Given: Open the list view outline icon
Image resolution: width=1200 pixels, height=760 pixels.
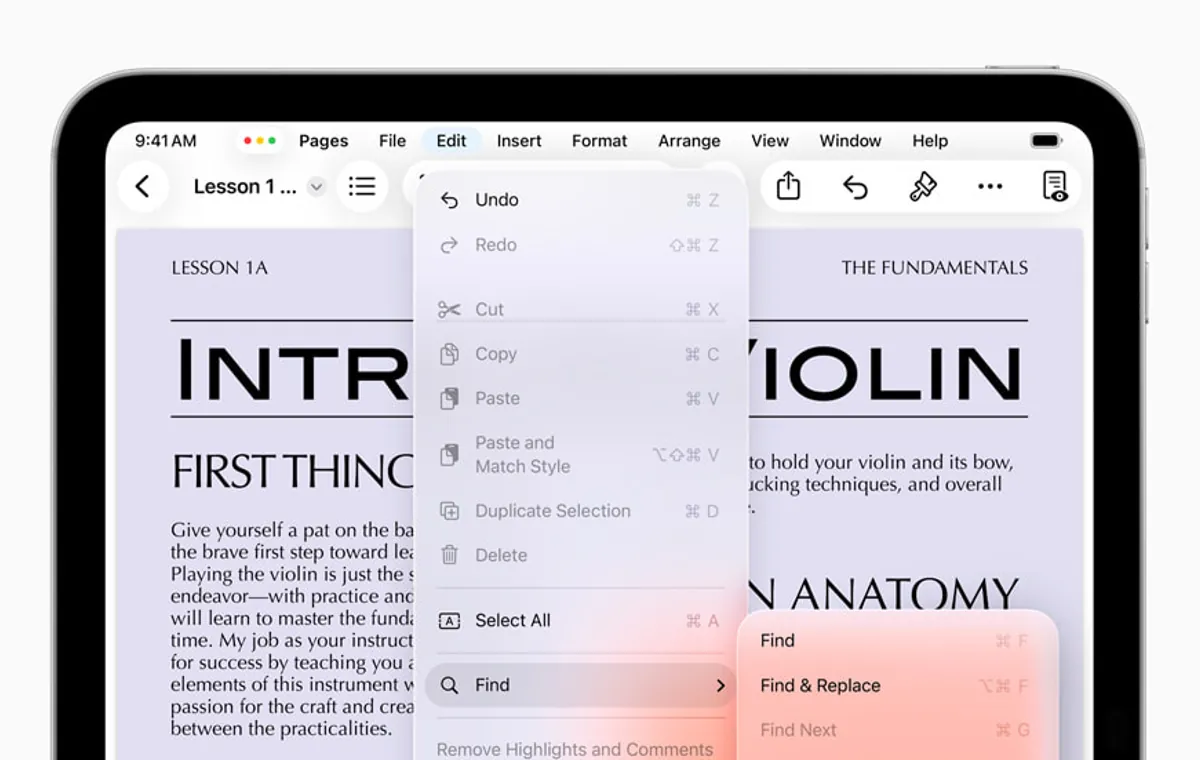Looking at the screenshot, I should coord(362,186).
